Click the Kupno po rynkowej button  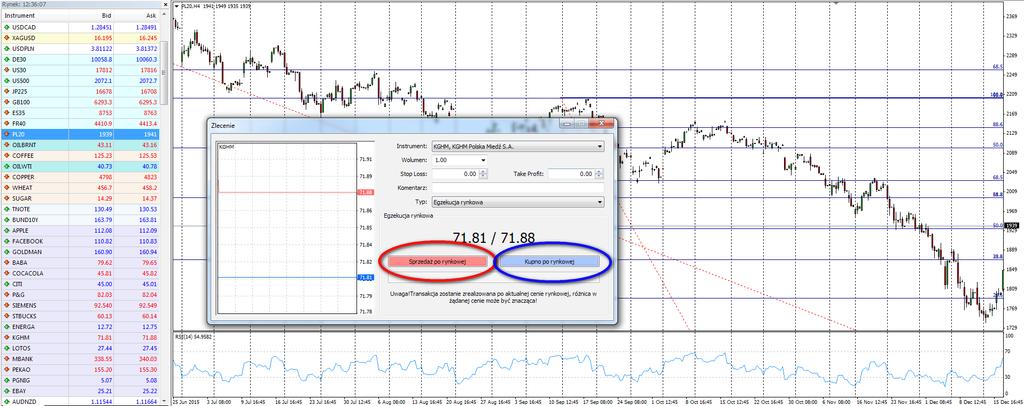tap(549, 261)
